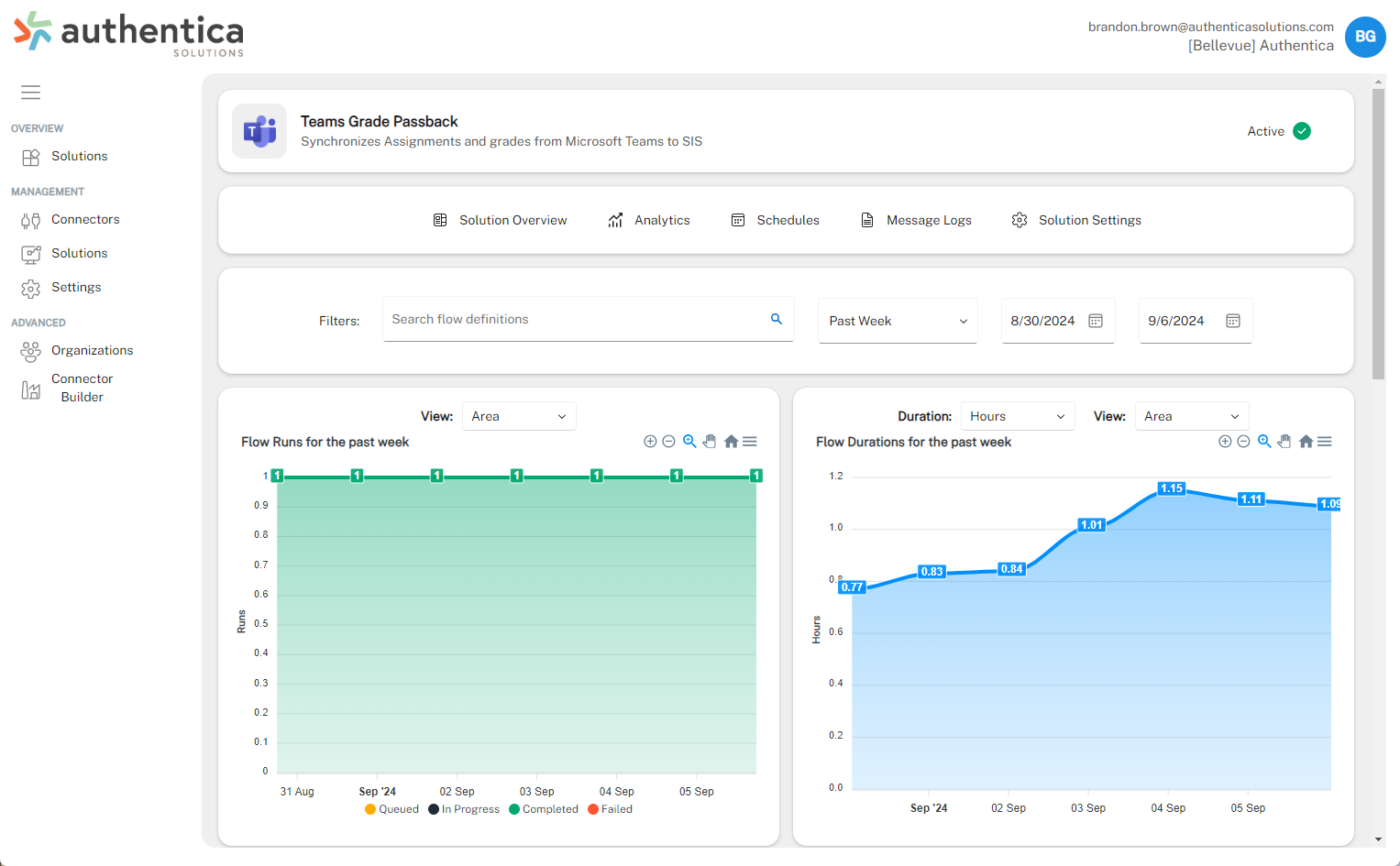Select zoom tool on Flow Durations chart

pos(1264,442)
